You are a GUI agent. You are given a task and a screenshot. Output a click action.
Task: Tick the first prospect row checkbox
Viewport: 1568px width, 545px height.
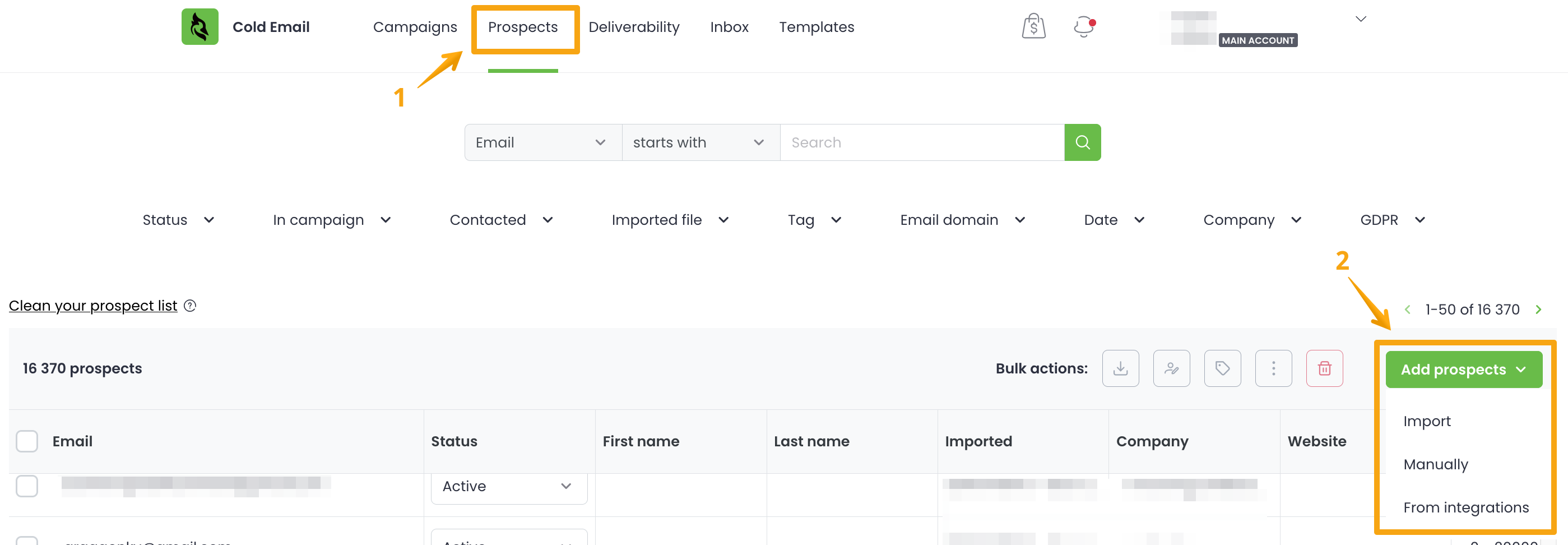tap(27, 486)
